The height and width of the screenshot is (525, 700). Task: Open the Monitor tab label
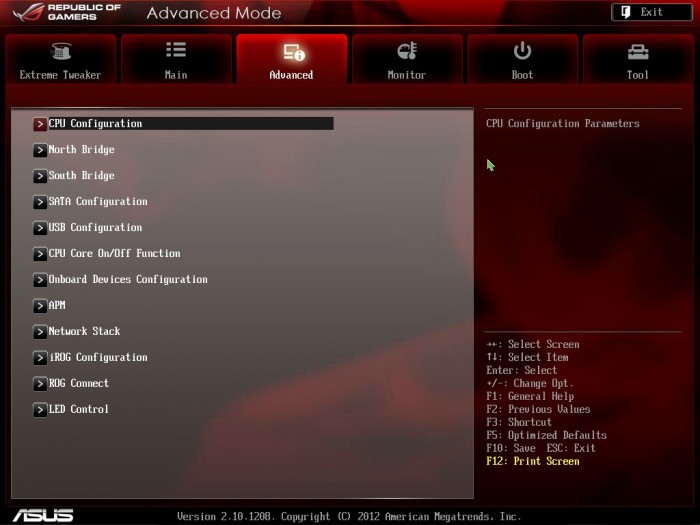point(407,75)
